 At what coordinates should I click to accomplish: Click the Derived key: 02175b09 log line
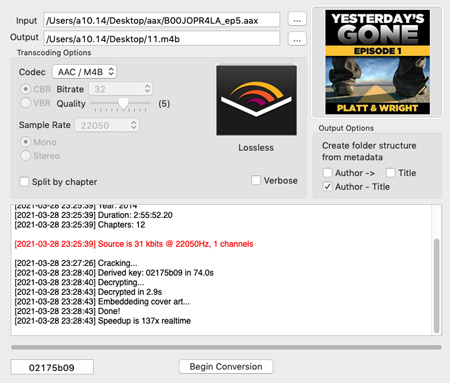[x=114, y=273]
